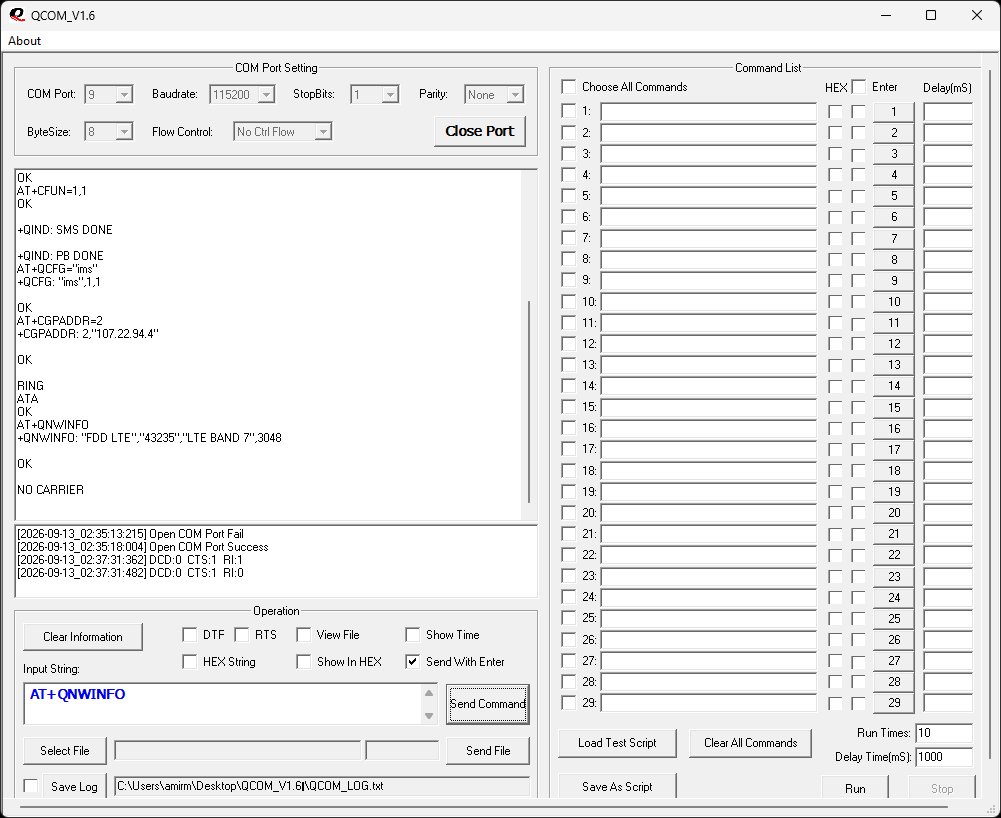Click the Select File button
The image size is (1001, 818).
(65, 751)
